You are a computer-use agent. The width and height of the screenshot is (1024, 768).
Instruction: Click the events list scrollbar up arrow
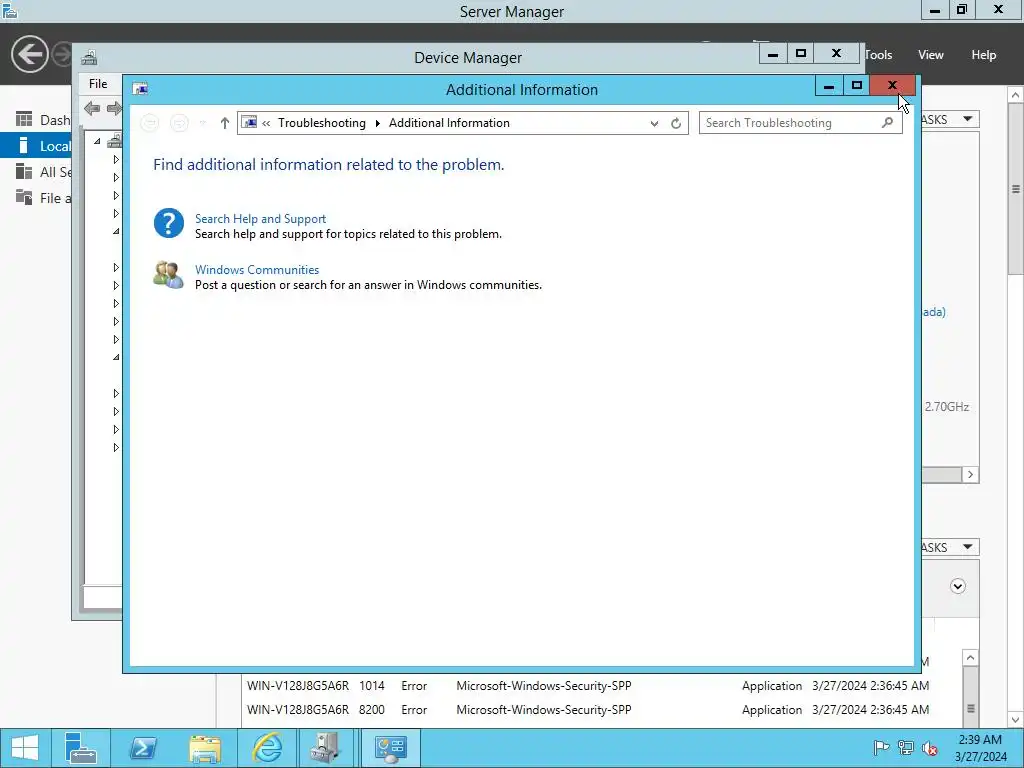click(970, 658)
